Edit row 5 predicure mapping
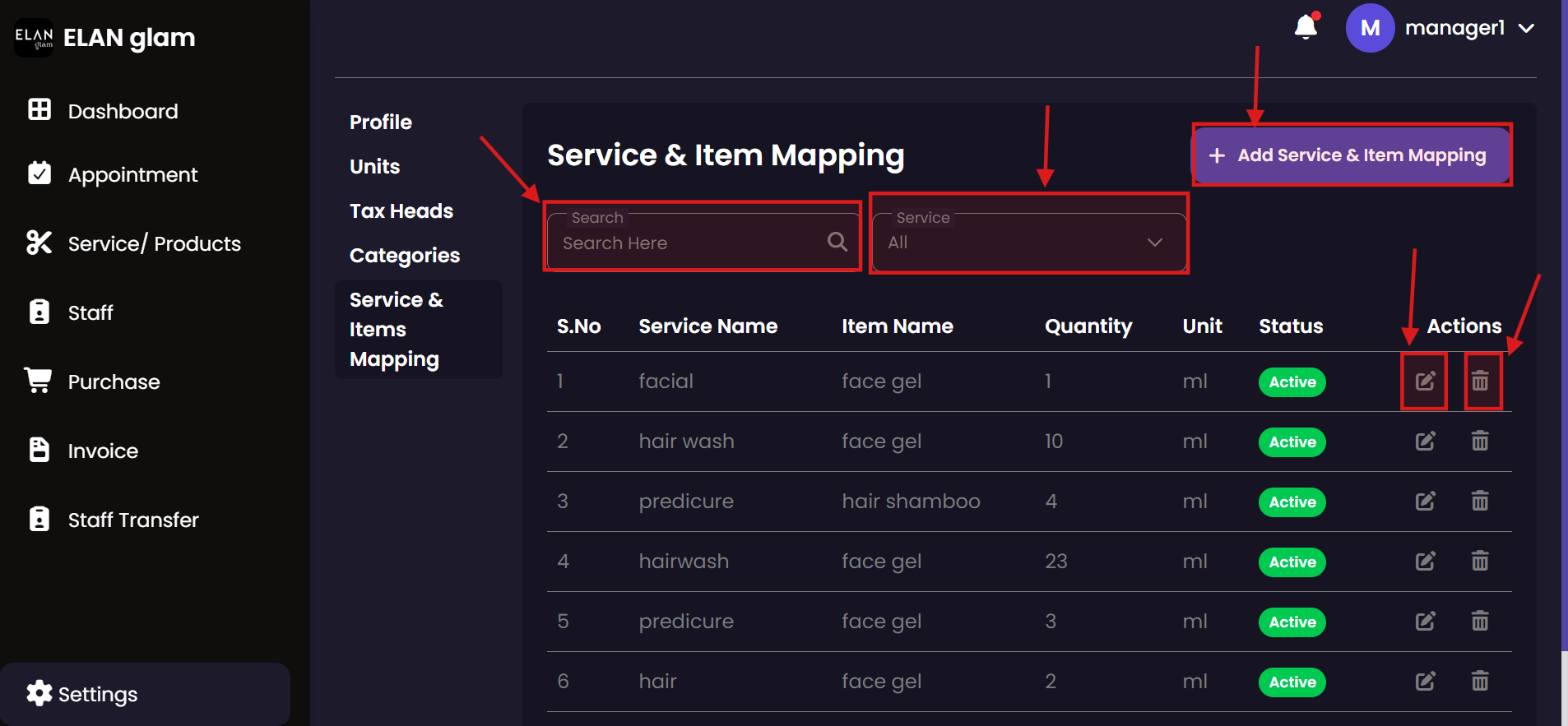 coord(1425,622)
